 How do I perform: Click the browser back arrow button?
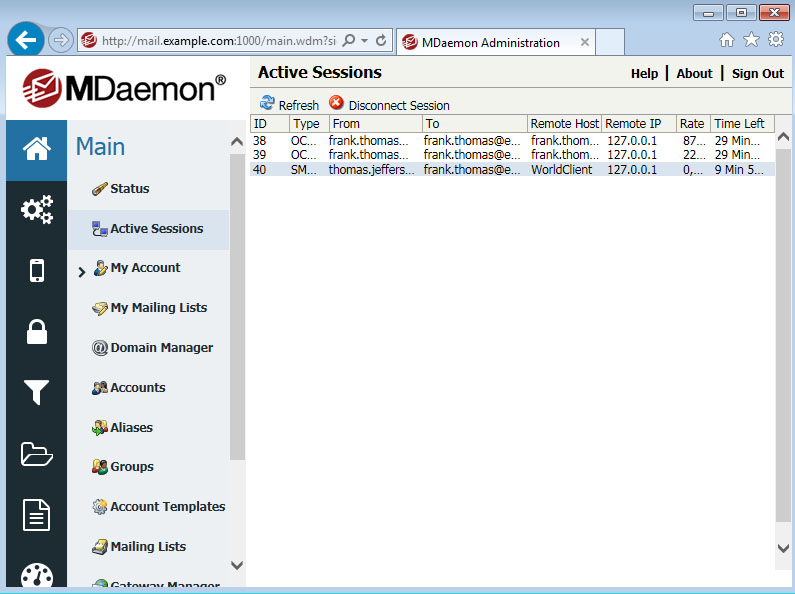click(x=25, y=40)
